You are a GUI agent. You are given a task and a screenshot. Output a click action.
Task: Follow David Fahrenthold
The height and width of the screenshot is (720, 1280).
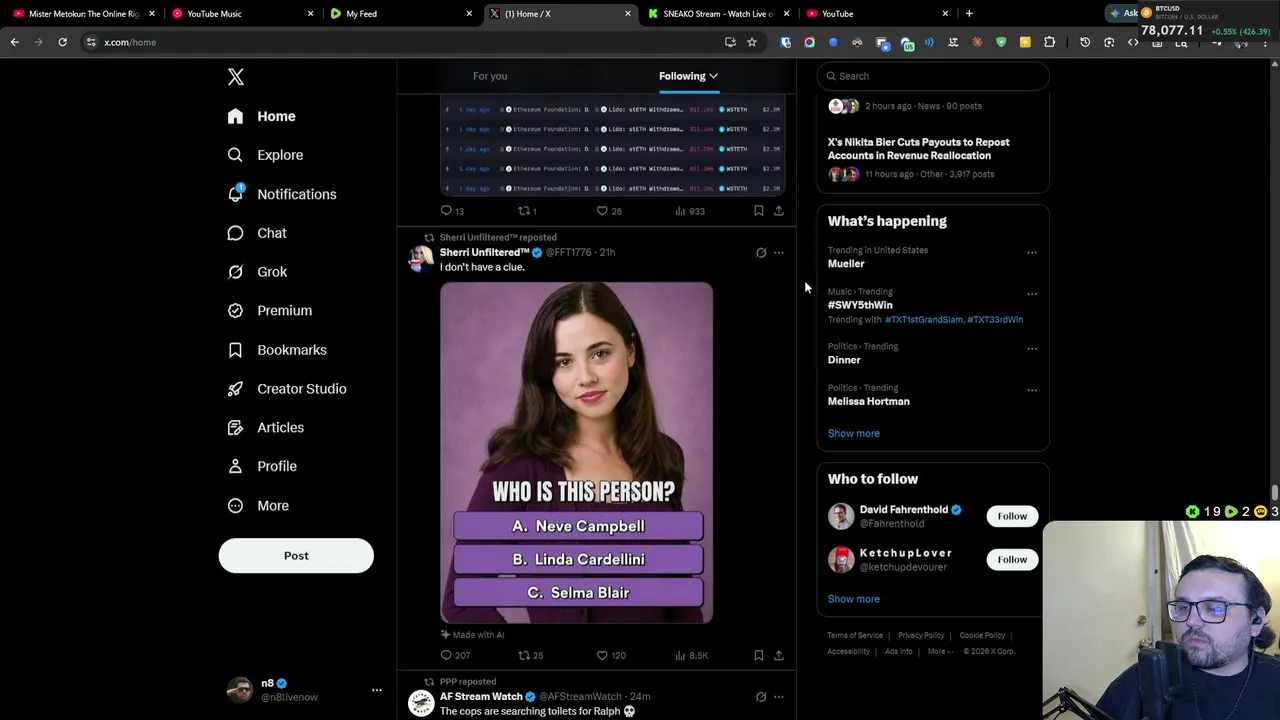click(x=1012, y=516)
